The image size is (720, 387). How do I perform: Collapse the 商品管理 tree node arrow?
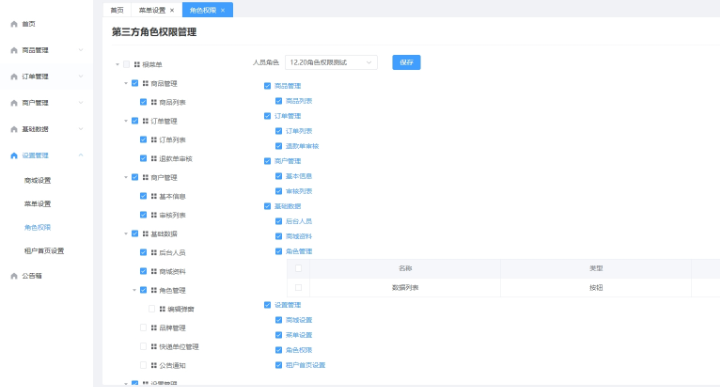click(x=126, y=83)
